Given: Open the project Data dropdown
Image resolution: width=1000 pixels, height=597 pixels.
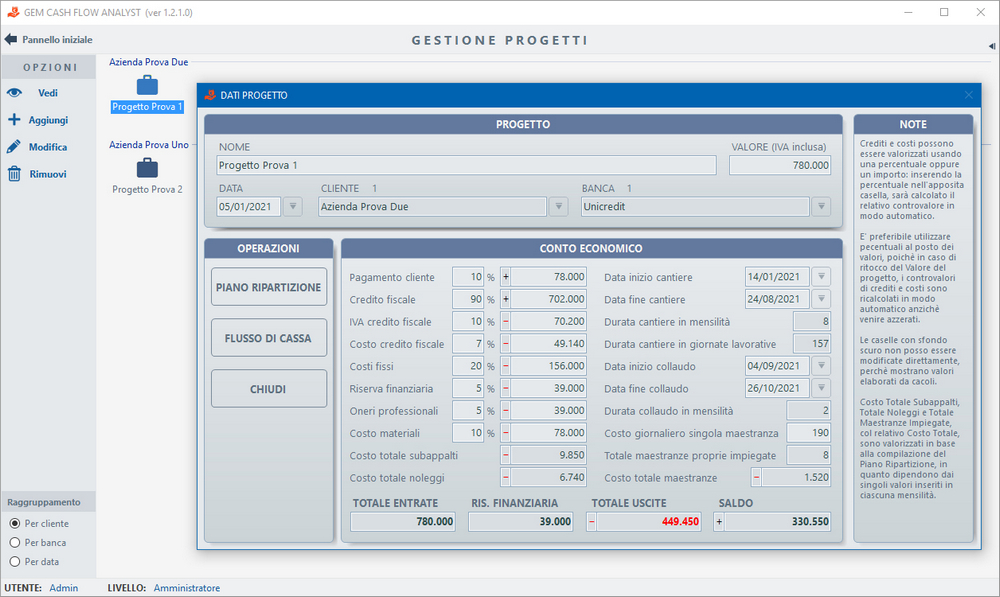Looking at the screenshot, I should point(293,207).
